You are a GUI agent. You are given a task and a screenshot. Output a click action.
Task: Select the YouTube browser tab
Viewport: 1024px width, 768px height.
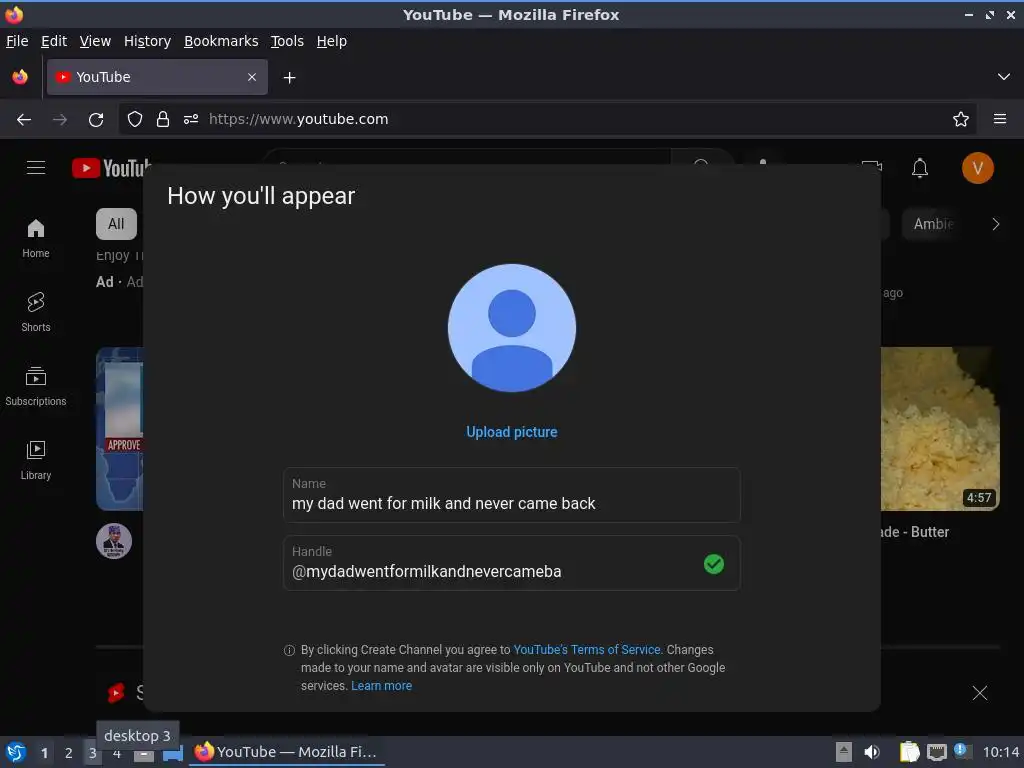(x=157, y=77)
